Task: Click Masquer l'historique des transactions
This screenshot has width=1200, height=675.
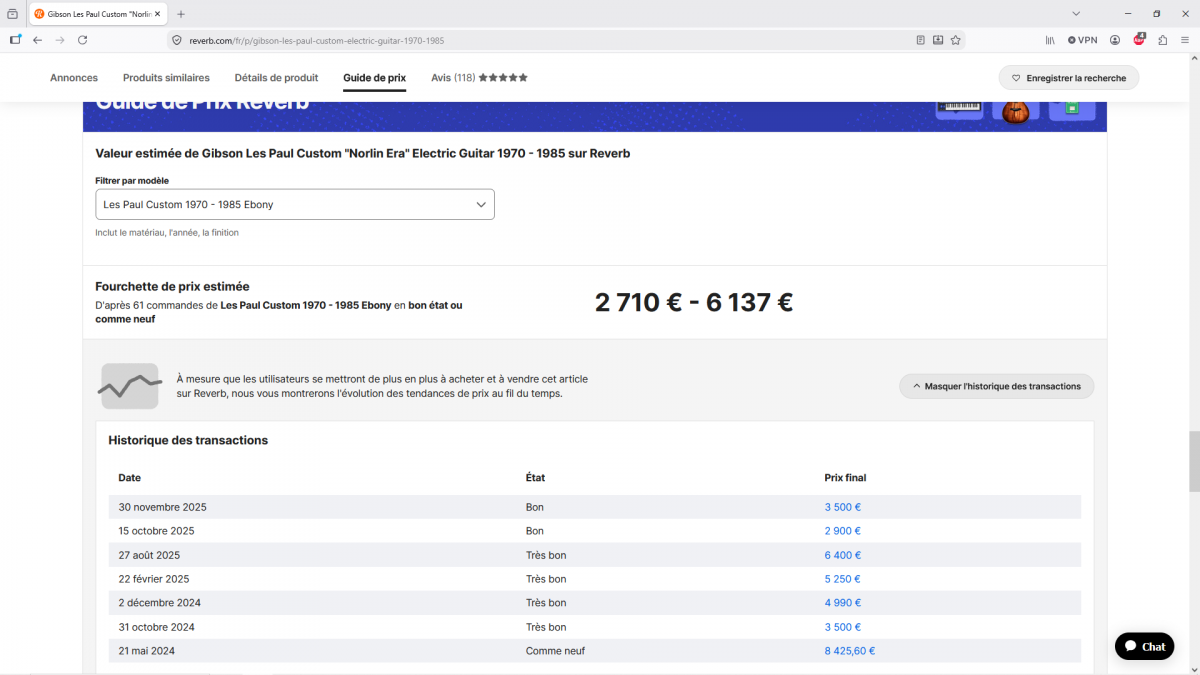Action: [997, 386]
